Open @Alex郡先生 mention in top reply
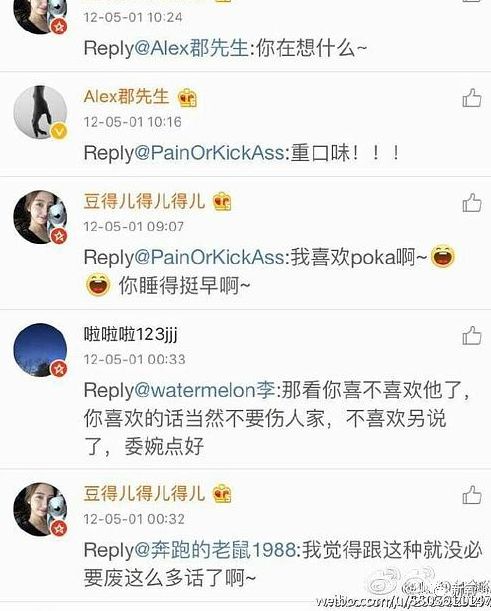The height and width of the screenshot is (611, 491). click(x=192, y=48)
